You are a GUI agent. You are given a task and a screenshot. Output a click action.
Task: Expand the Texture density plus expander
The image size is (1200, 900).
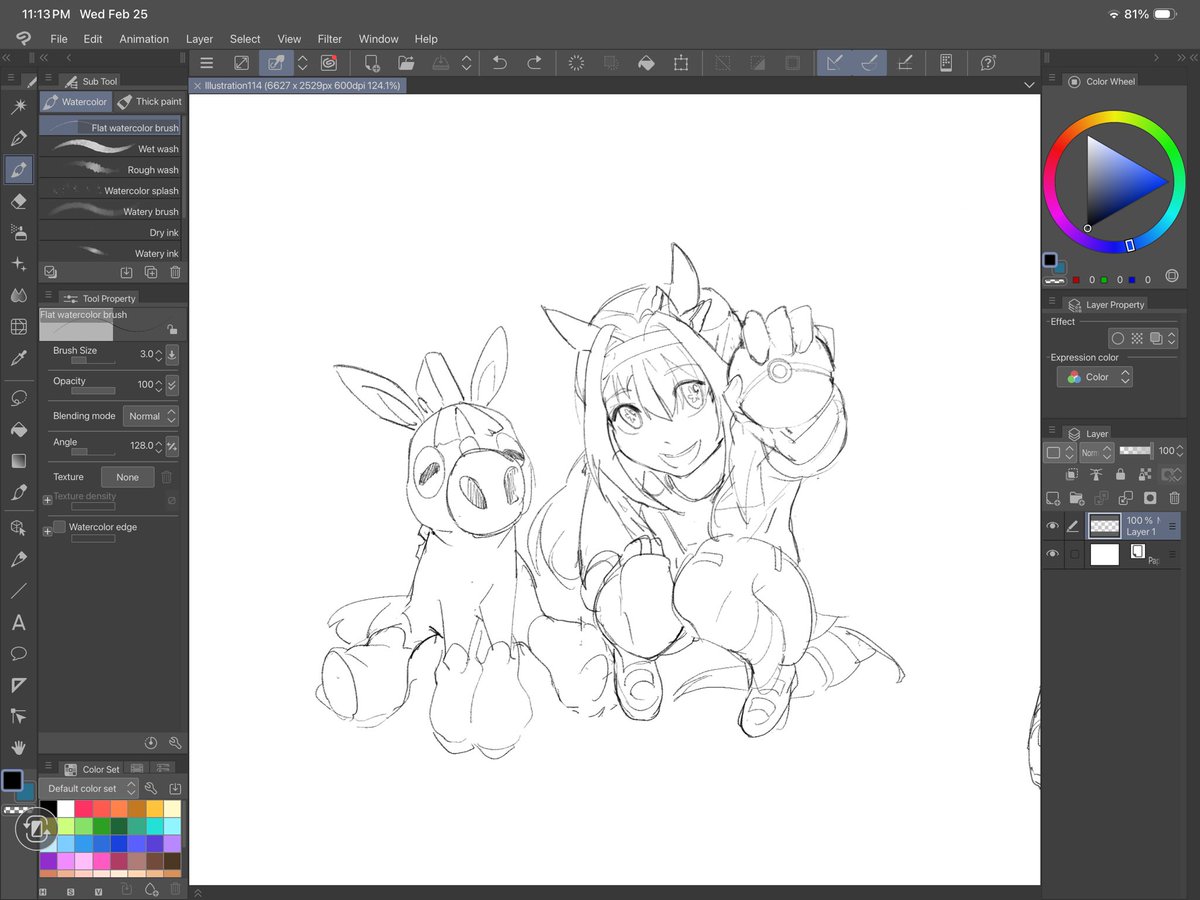tap(47, 499)
